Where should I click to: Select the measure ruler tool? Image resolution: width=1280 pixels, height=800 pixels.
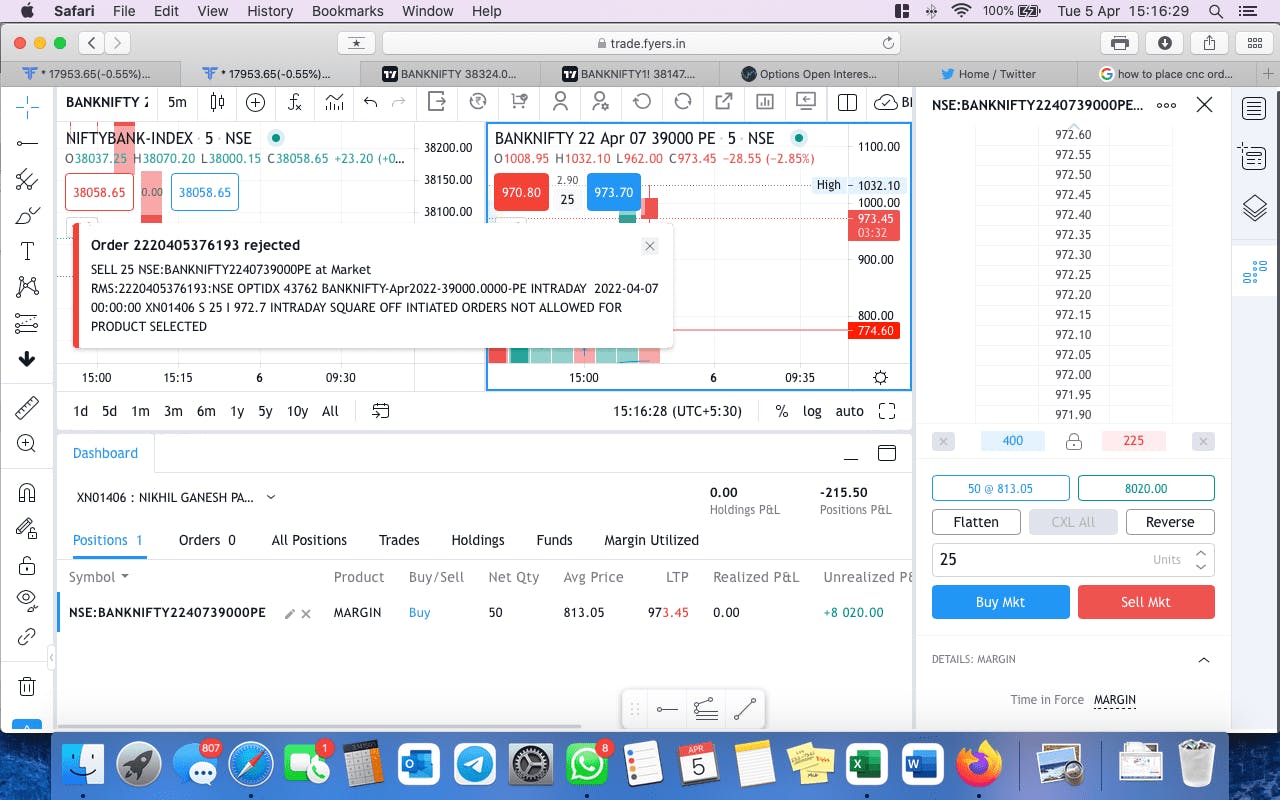pos(27,408)
